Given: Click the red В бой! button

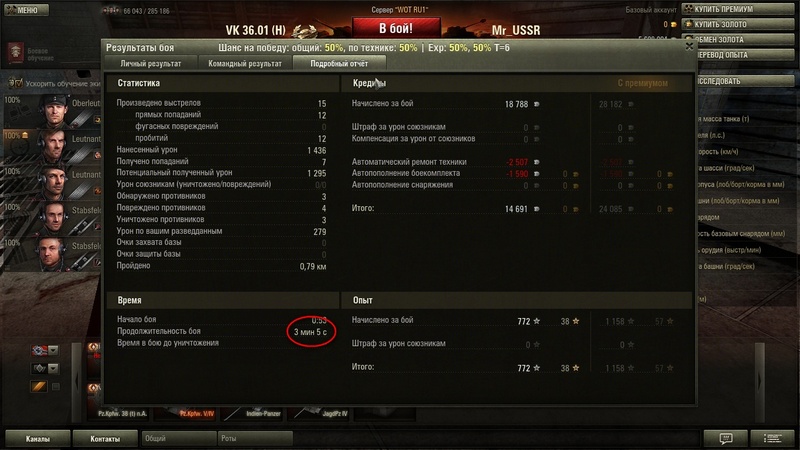Looking at the screenshot, I should coord(396,29).
